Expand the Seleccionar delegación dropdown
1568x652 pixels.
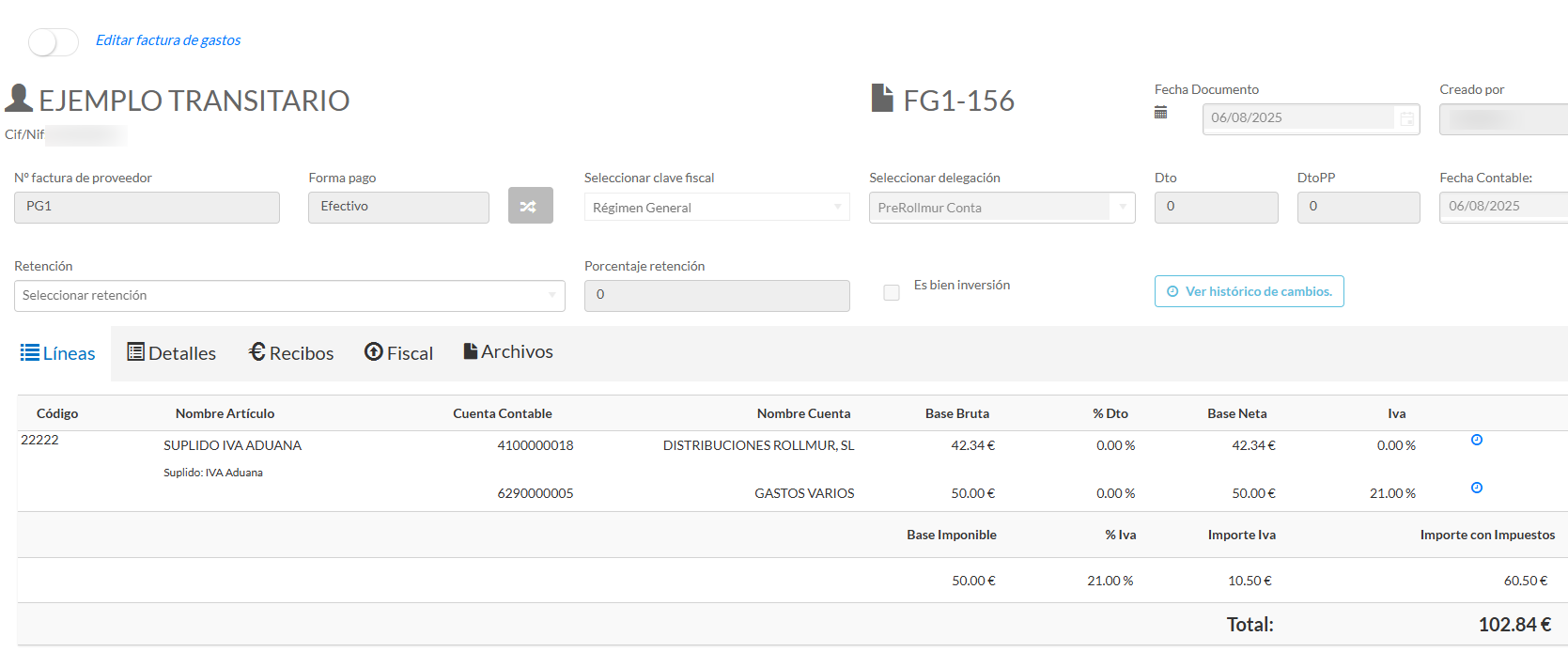[1001, 207]
